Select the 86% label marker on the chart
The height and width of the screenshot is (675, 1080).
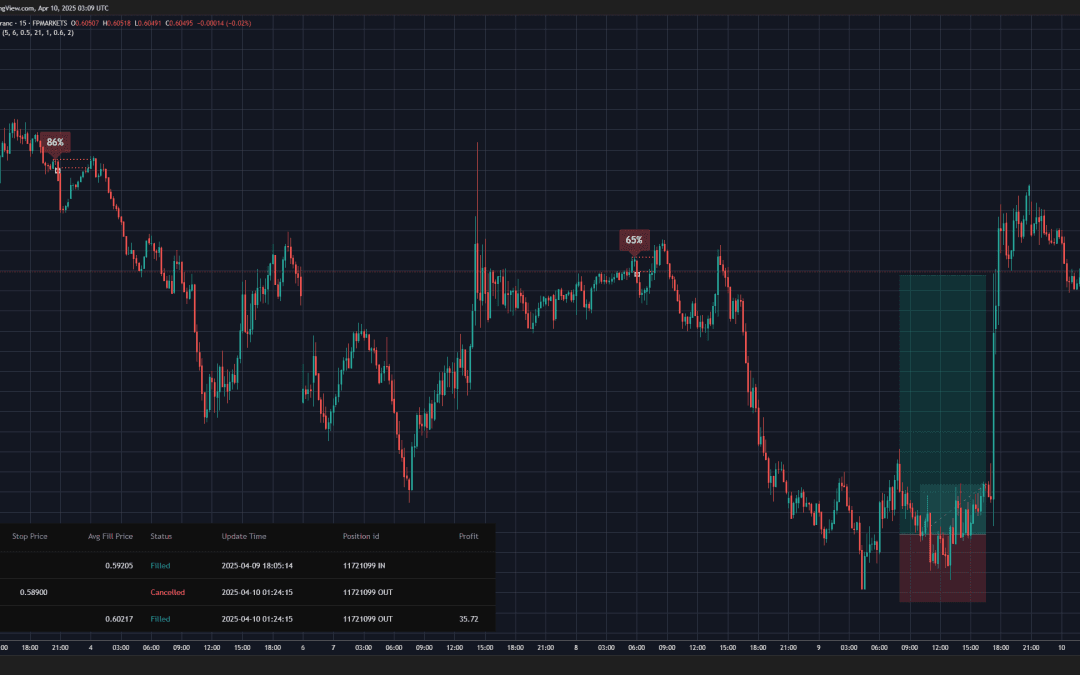coord(57,143)
